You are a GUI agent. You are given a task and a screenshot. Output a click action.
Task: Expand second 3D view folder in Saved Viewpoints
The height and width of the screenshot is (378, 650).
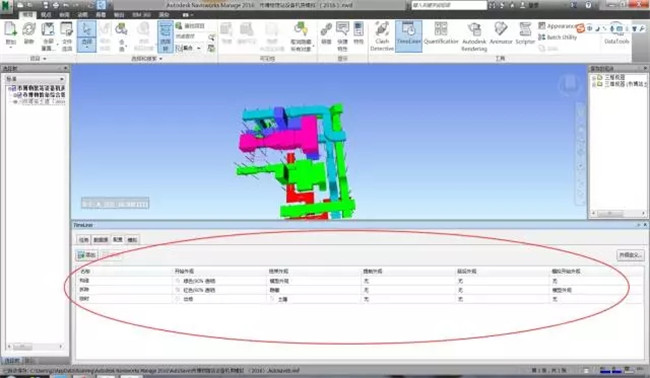click(x=594, y=84)
